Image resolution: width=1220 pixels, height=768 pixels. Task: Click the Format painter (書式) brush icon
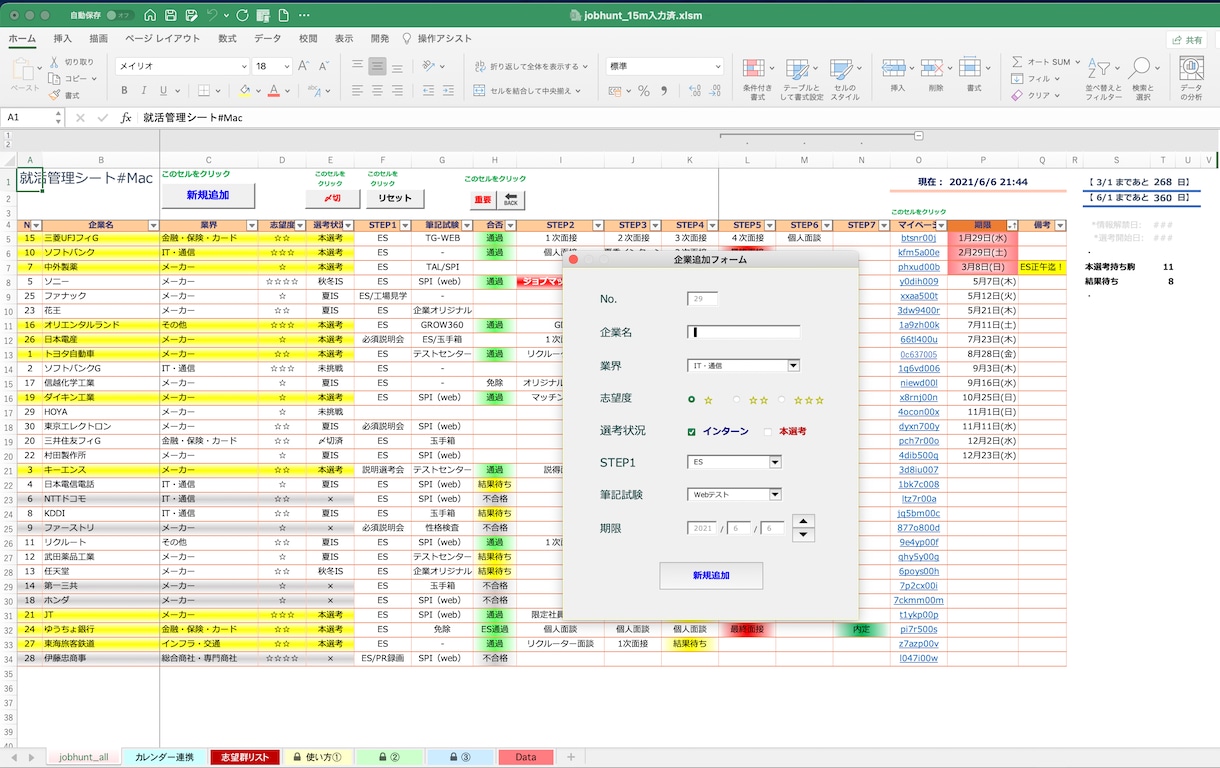pyautogui.click(x=54, y=95)
